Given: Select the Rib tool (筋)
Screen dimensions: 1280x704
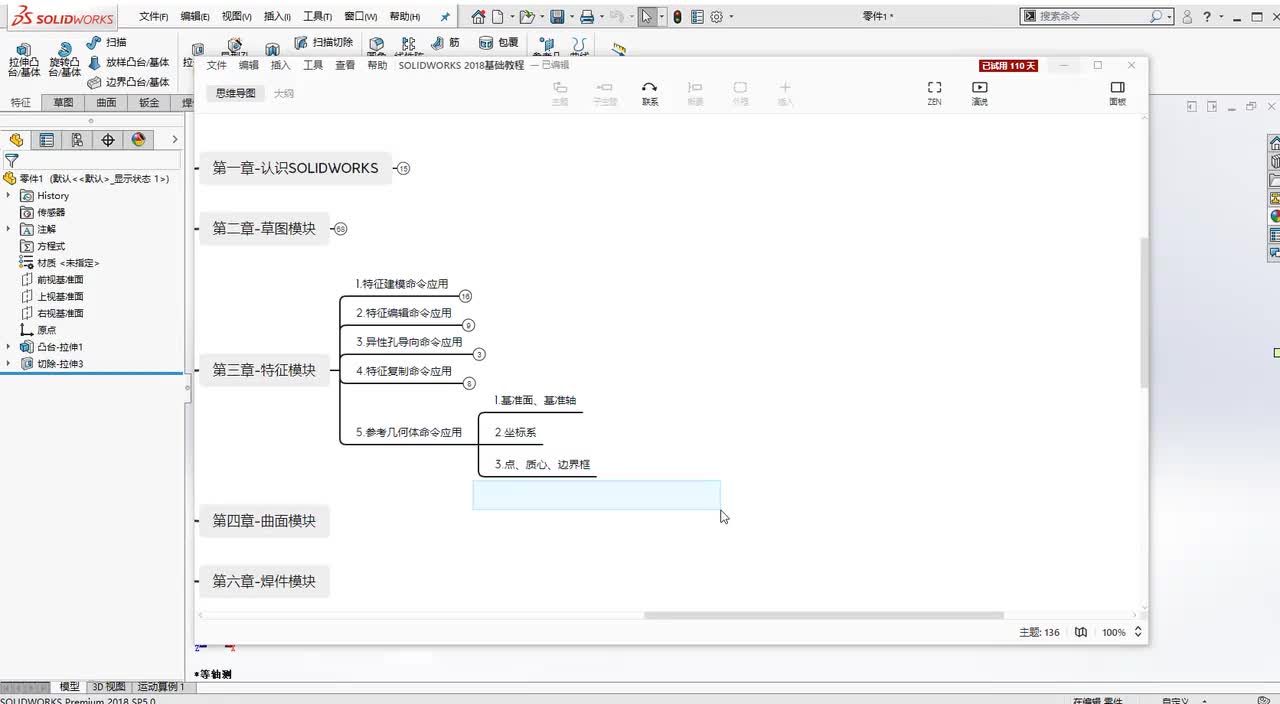Looking at the screenshot, I should [x=446, y=43].
